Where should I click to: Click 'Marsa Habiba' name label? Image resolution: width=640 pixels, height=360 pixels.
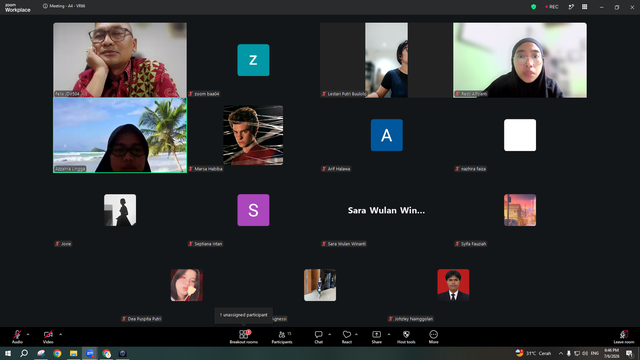coord(208,169)
